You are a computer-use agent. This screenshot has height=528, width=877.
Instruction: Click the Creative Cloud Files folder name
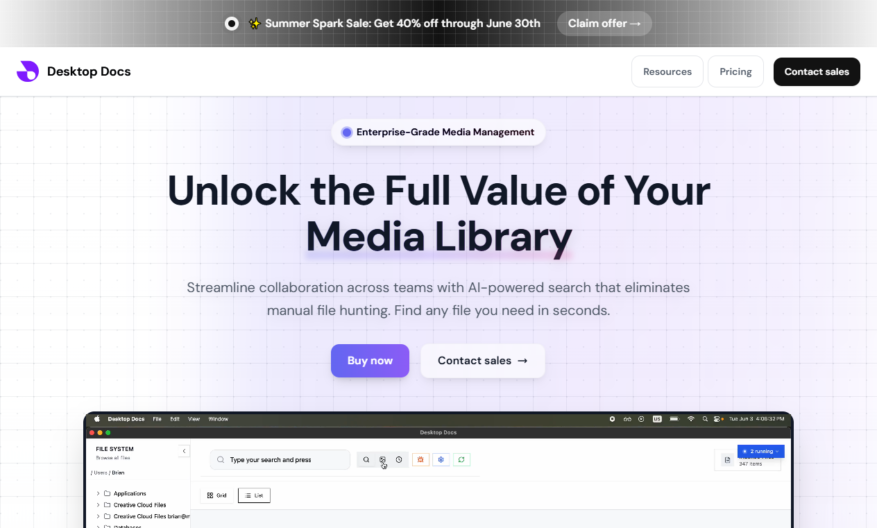click(x=140, y=505)
